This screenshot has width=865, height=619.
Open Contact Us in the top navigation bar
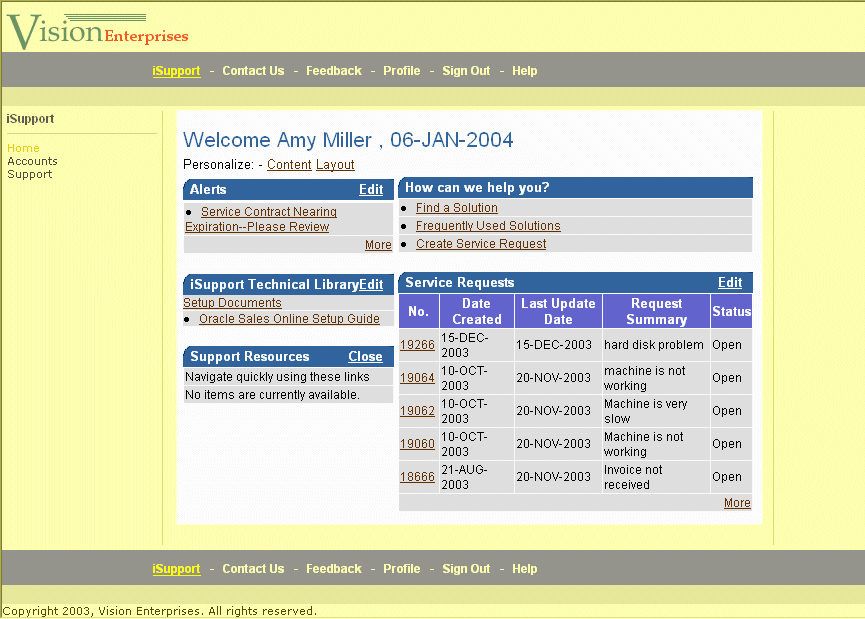coord(253,71)
